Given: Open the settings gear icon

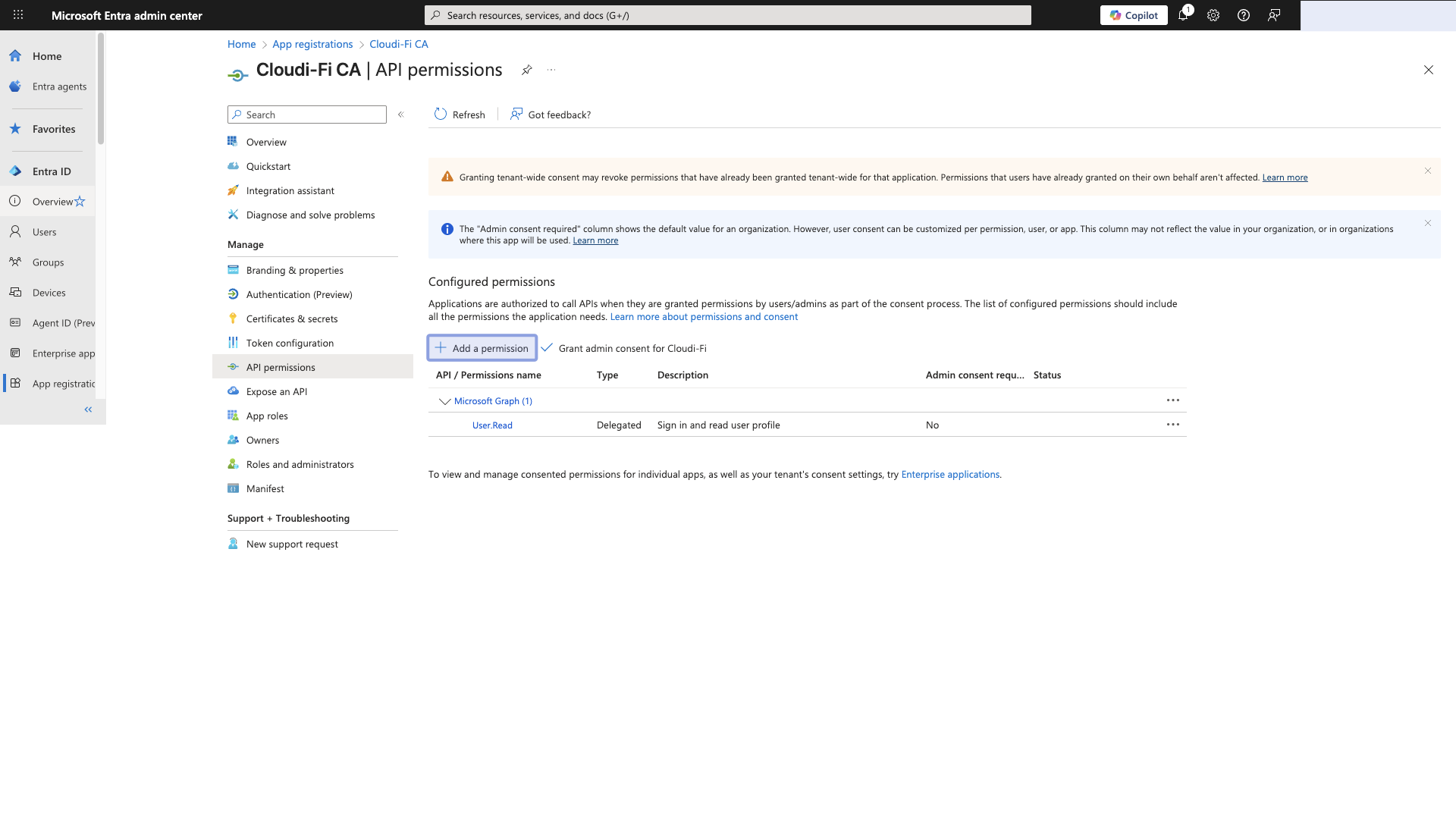Looking at the screenshot, I should [x=1213, y=15].
